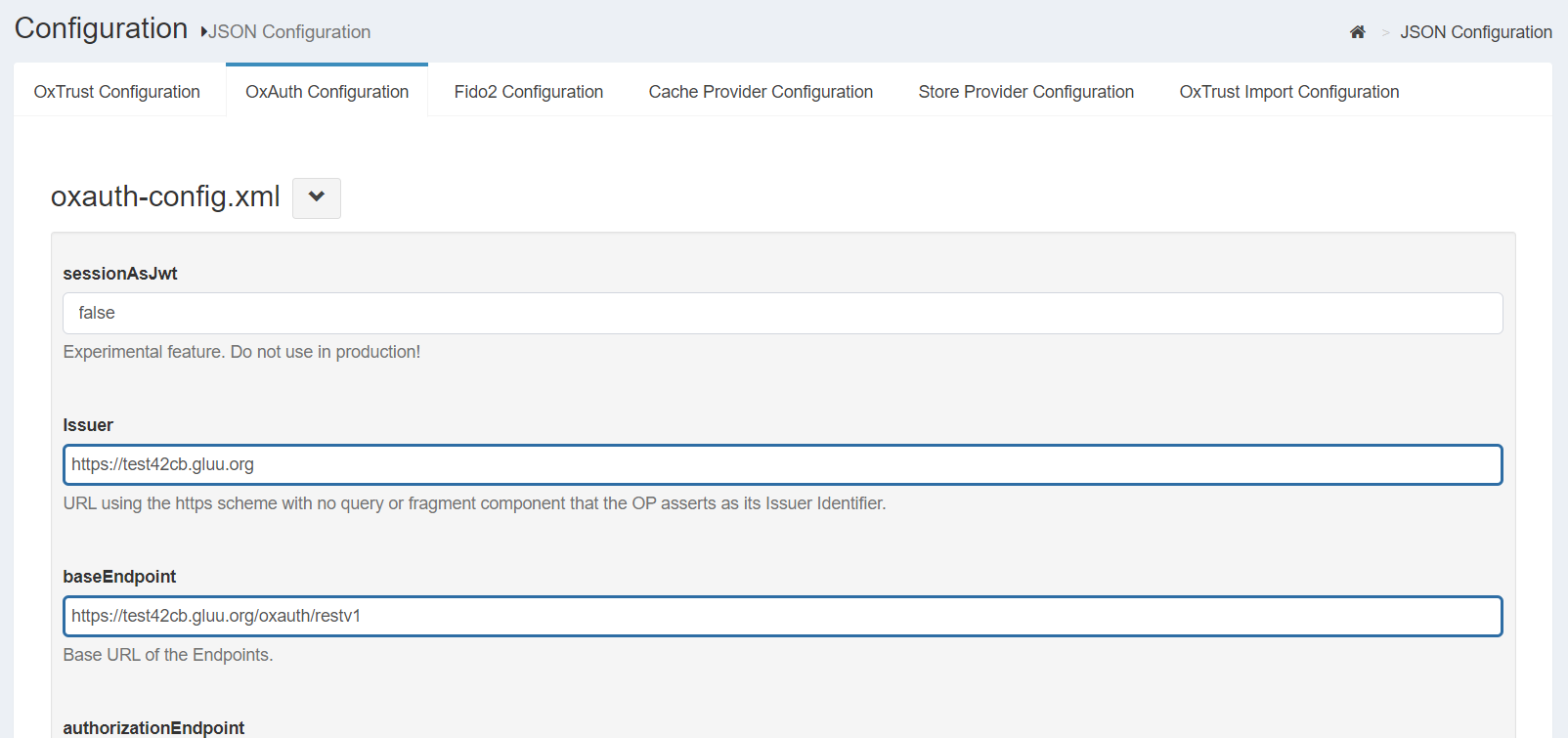
Task: Select the Cache Provider Configuration tab
Action: point(761,91)
